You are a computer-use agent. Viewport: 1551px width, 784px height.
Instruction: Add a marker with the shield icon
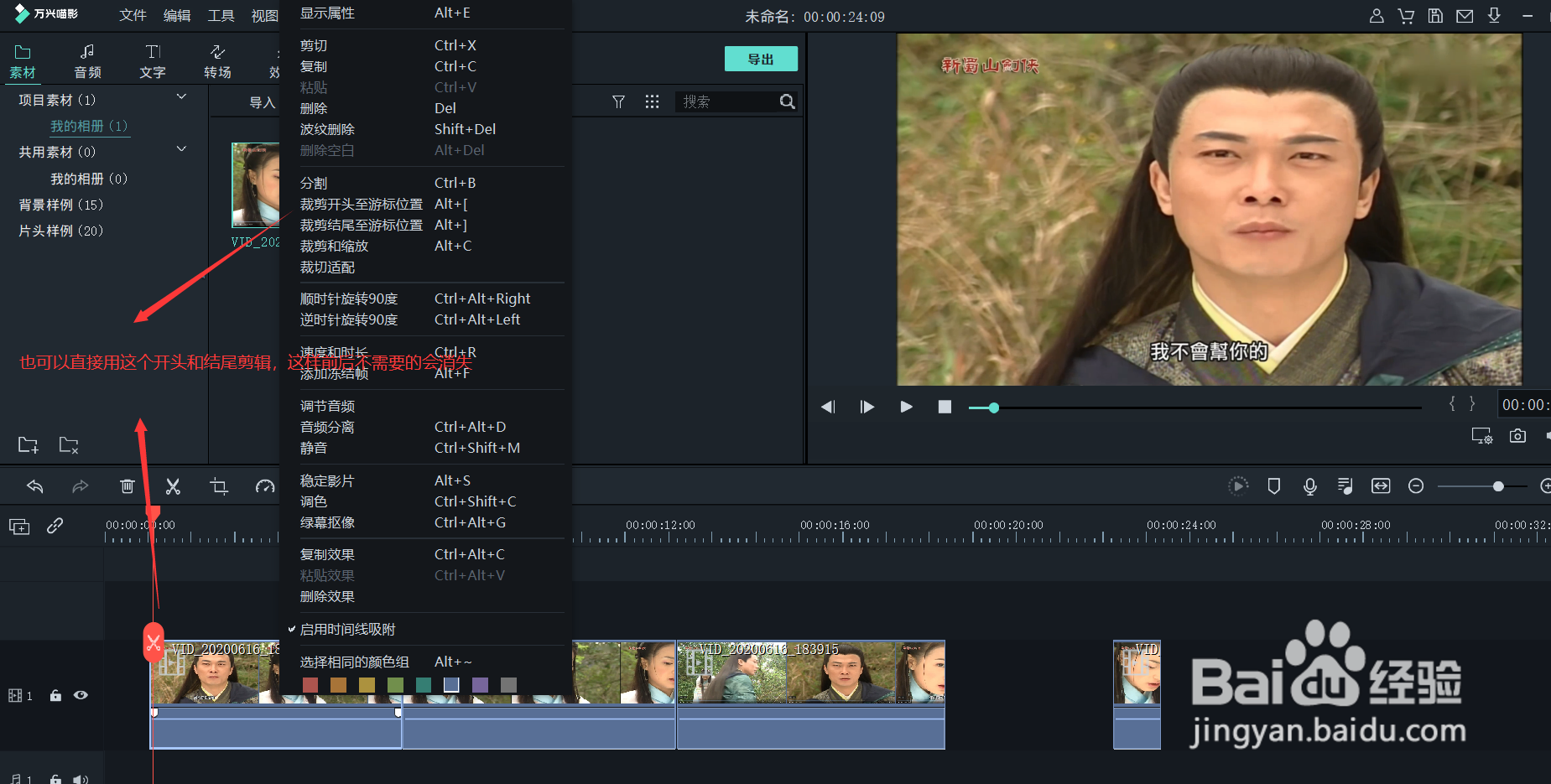pos(1274,486)
